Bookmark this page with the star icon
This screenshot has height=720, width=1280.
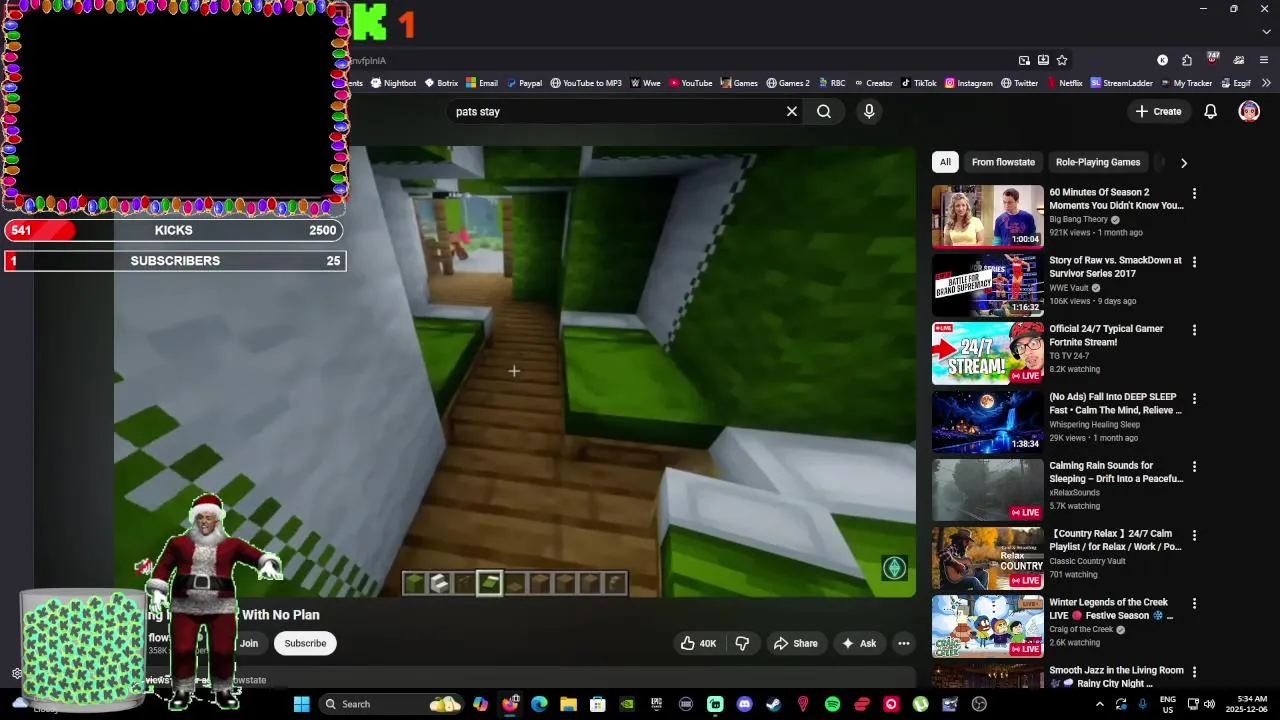tap(1062, 60)
